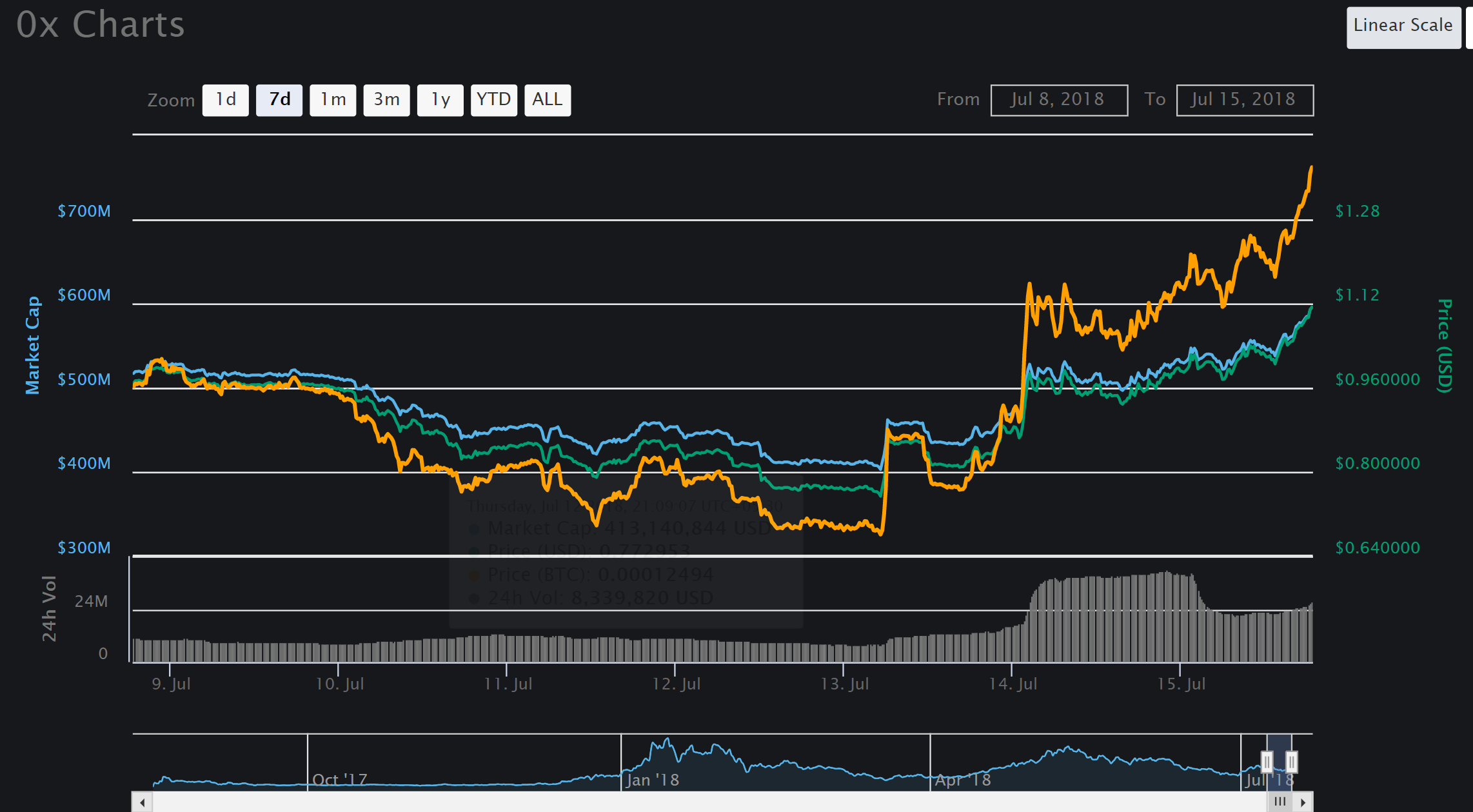
Task: Click the Market Cap axis title
Action: (32, 345)
